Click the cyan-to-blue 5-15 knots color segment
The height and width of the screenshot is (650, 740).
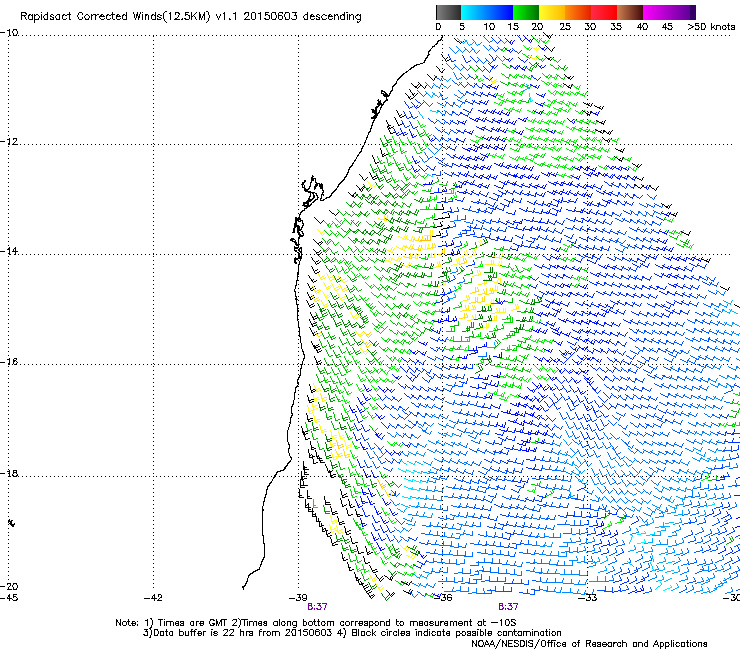[x=487, y=12]
